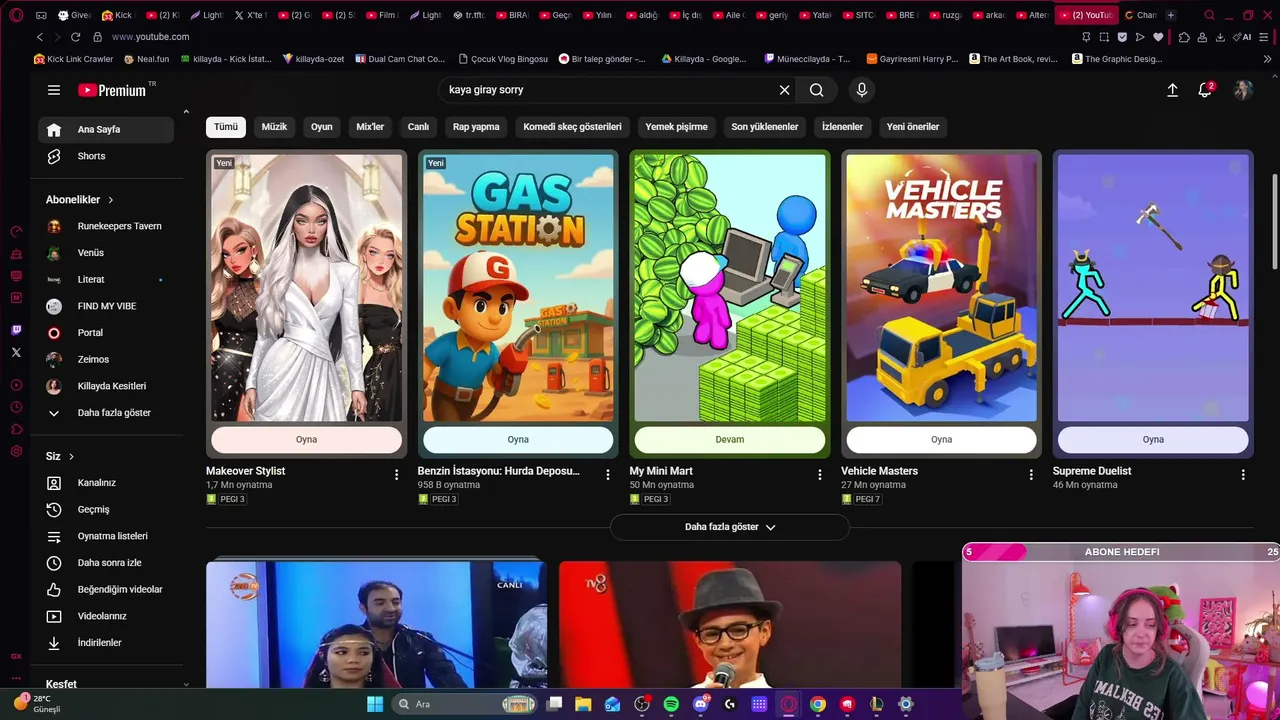Select the Yeni öneriler chip
The image size is (1280, 720).
click(913, 127)
